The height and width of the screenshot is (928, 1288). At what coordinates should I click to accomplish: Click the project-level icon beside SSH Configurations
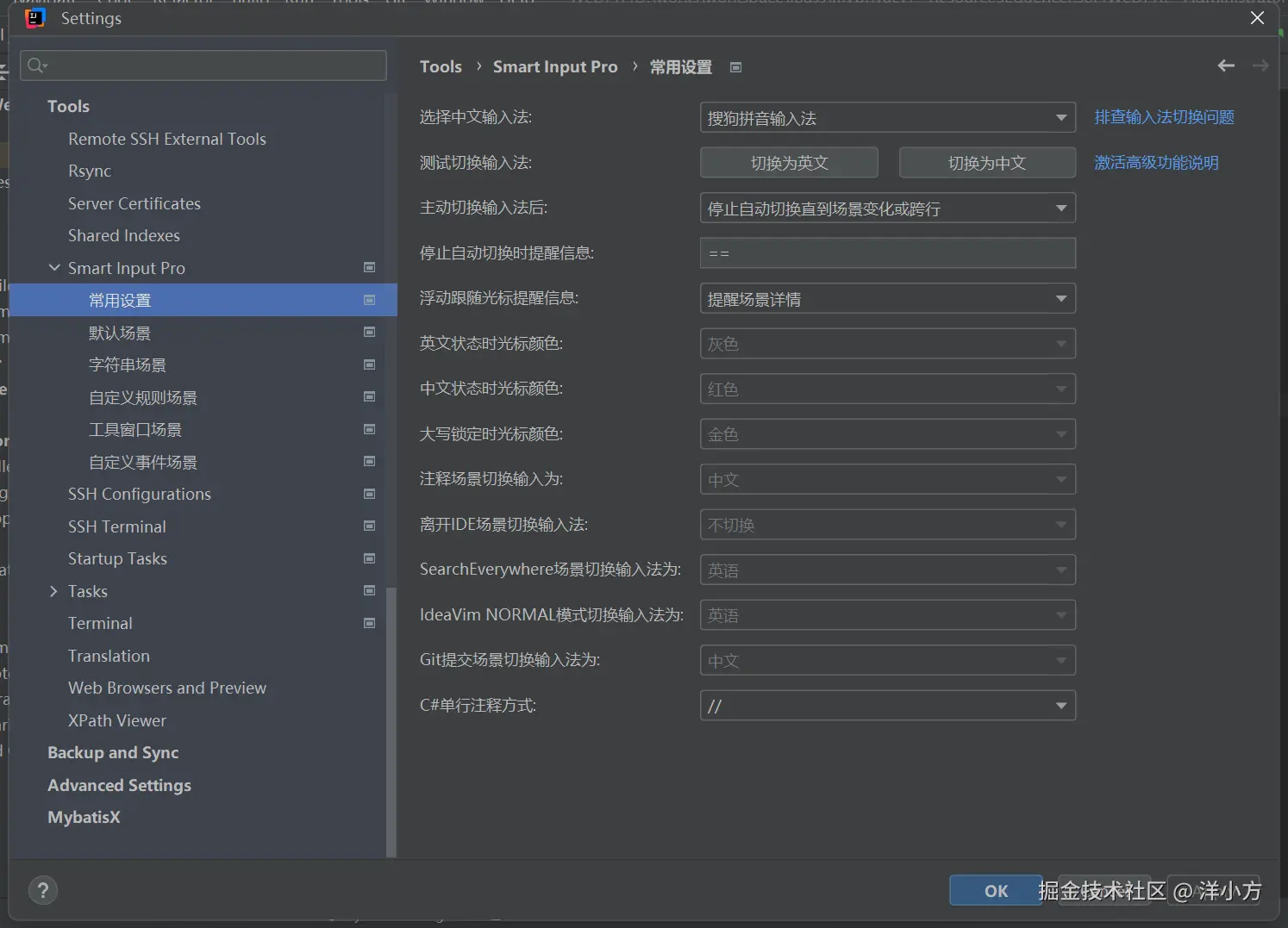[x=369, y=494]
